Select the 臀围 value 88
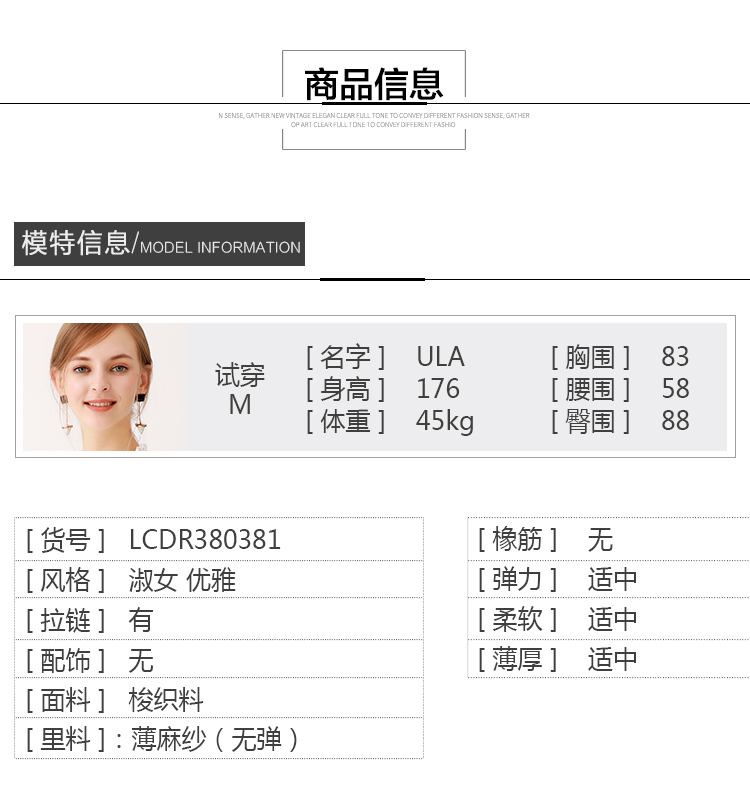The image size is (750, 797). coord(675,421)
